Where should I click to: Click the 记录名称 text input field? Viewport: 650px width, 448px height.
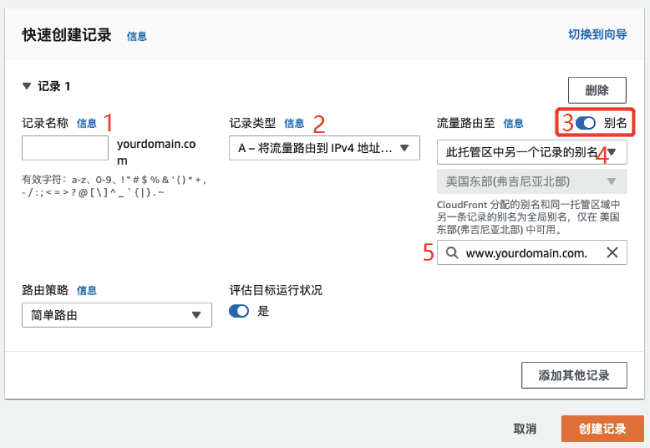point(64,149)
